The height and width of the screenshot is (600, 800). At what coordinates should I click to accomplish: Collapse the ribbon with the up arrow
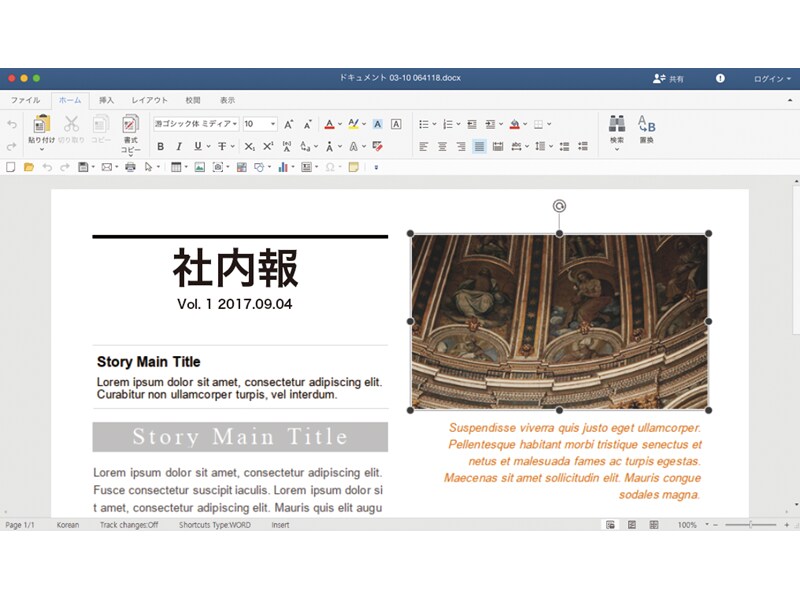pos(790,101)
